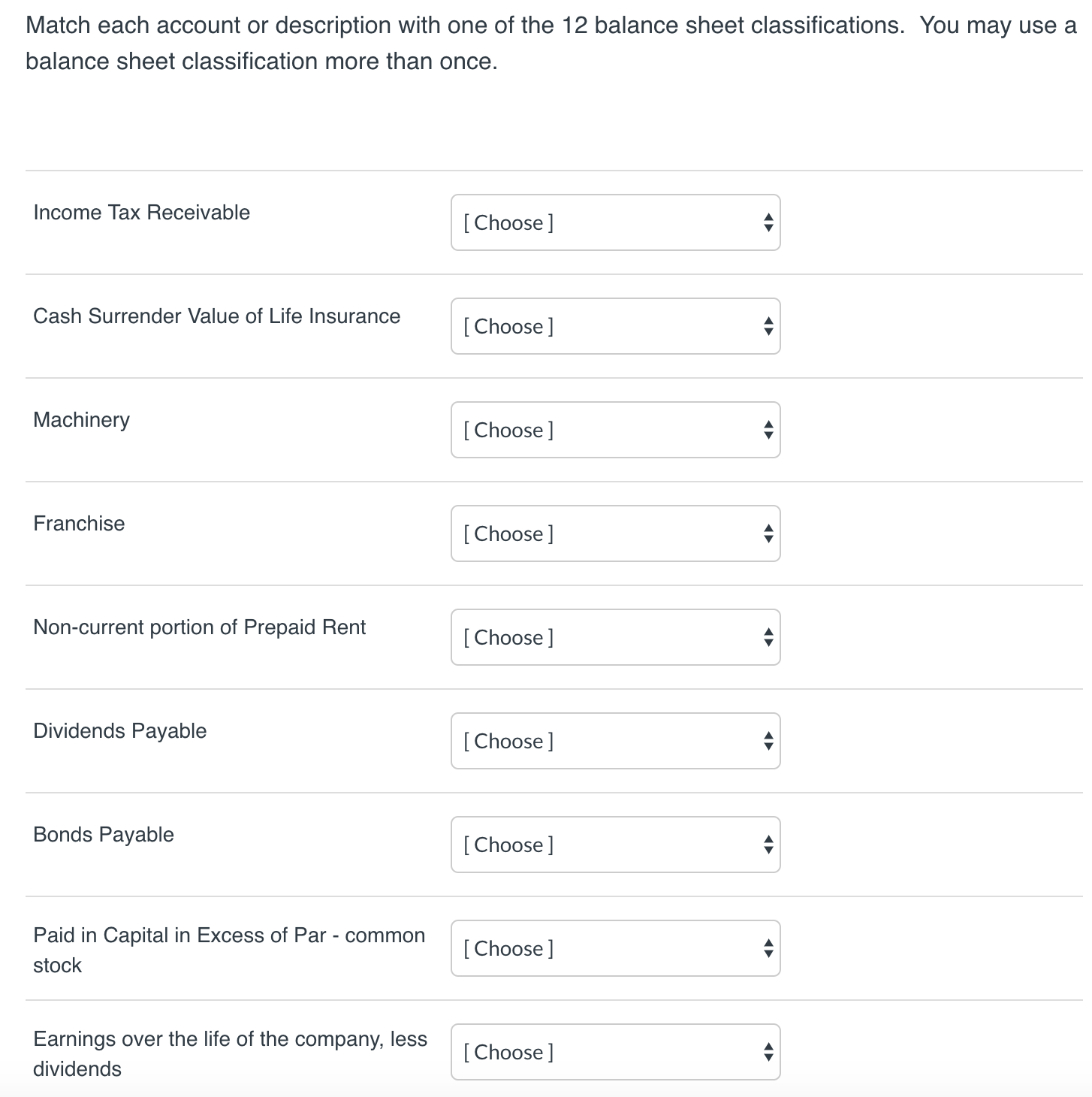Open the Machinery classification dropdown
Image resolution: width=1092 pixels, height=1097 pixels.
(x=616, y=430)
